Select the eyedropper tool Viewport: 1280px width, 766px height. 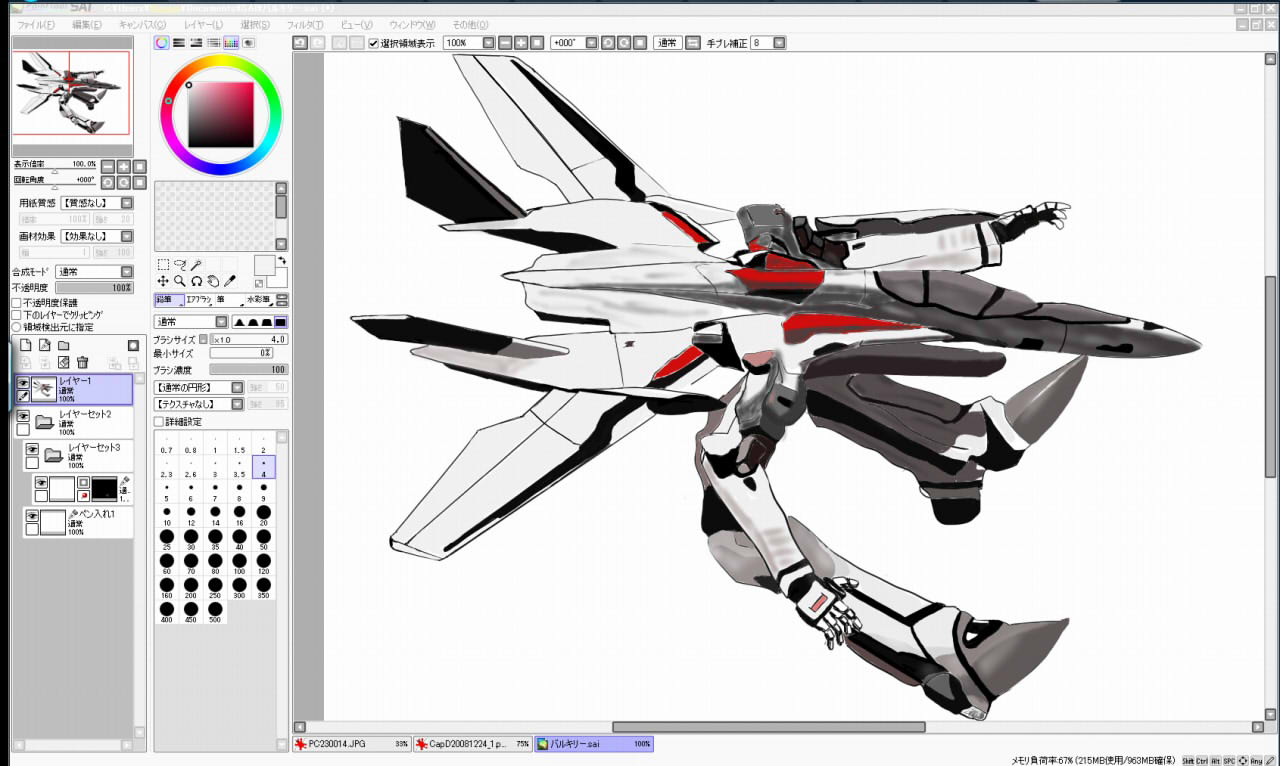(x=230, y=282)
